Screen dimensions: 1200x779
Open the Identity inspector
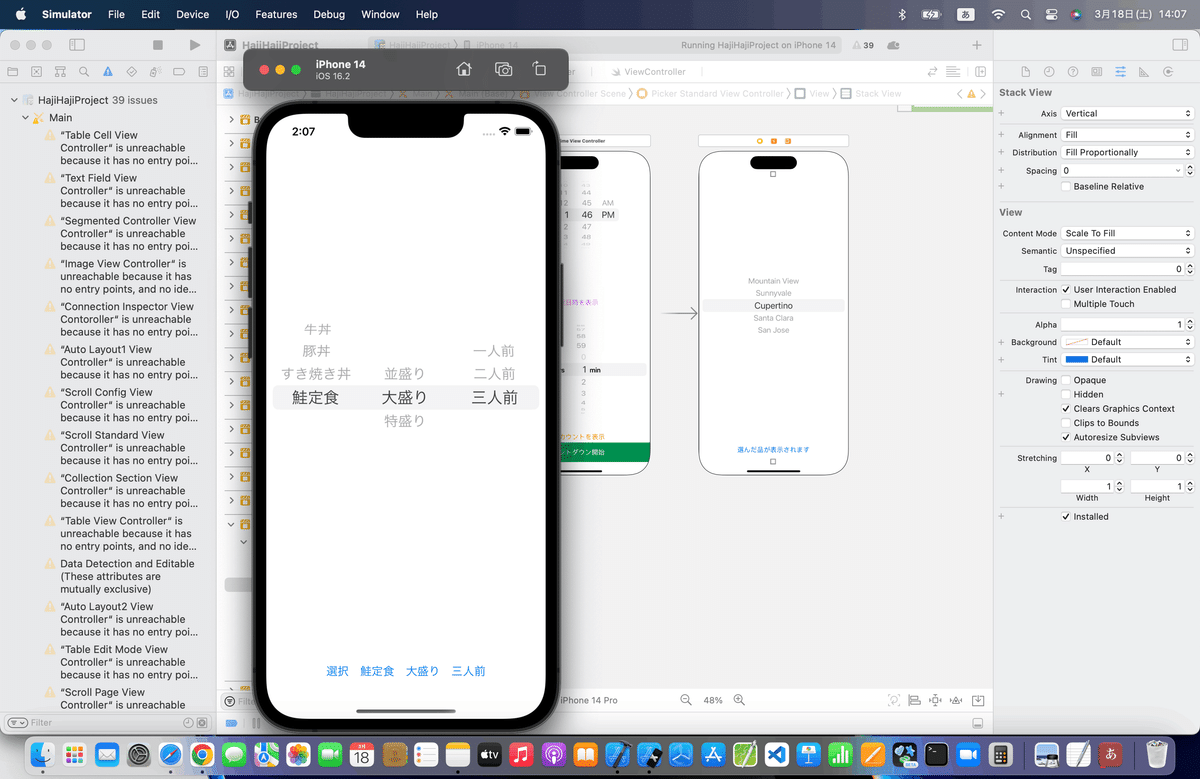pos(1097,72)
